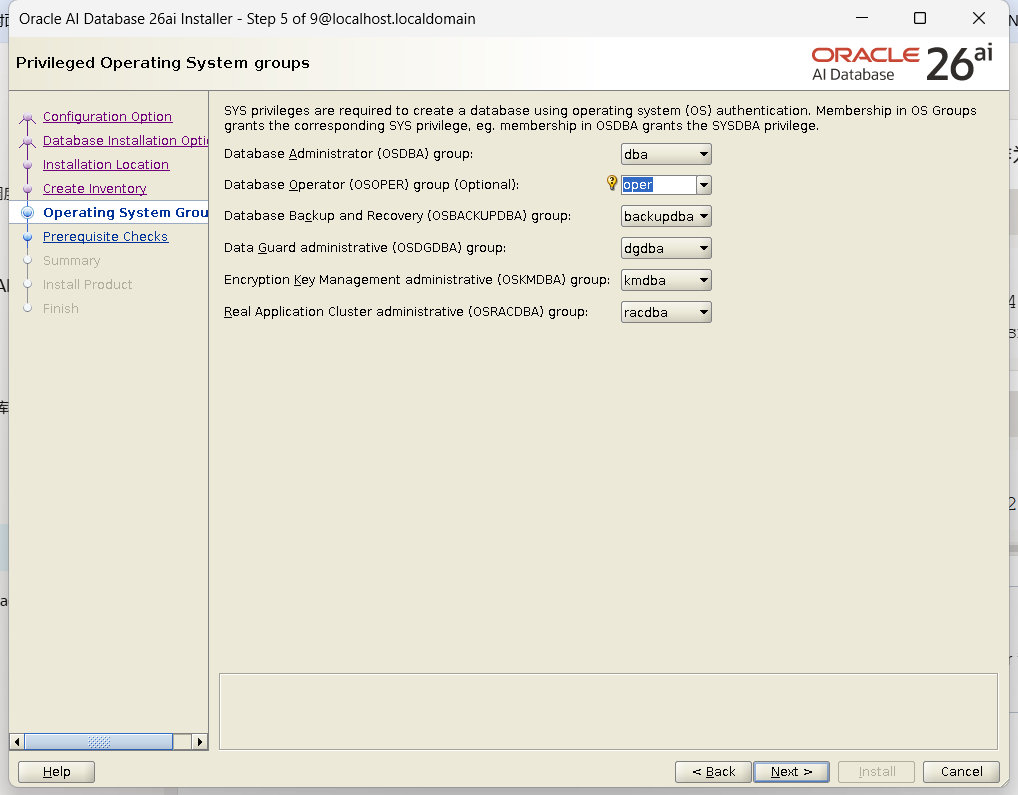Click the Back button
Screen dimensions: 1018x795
click(x=713, y=772)
